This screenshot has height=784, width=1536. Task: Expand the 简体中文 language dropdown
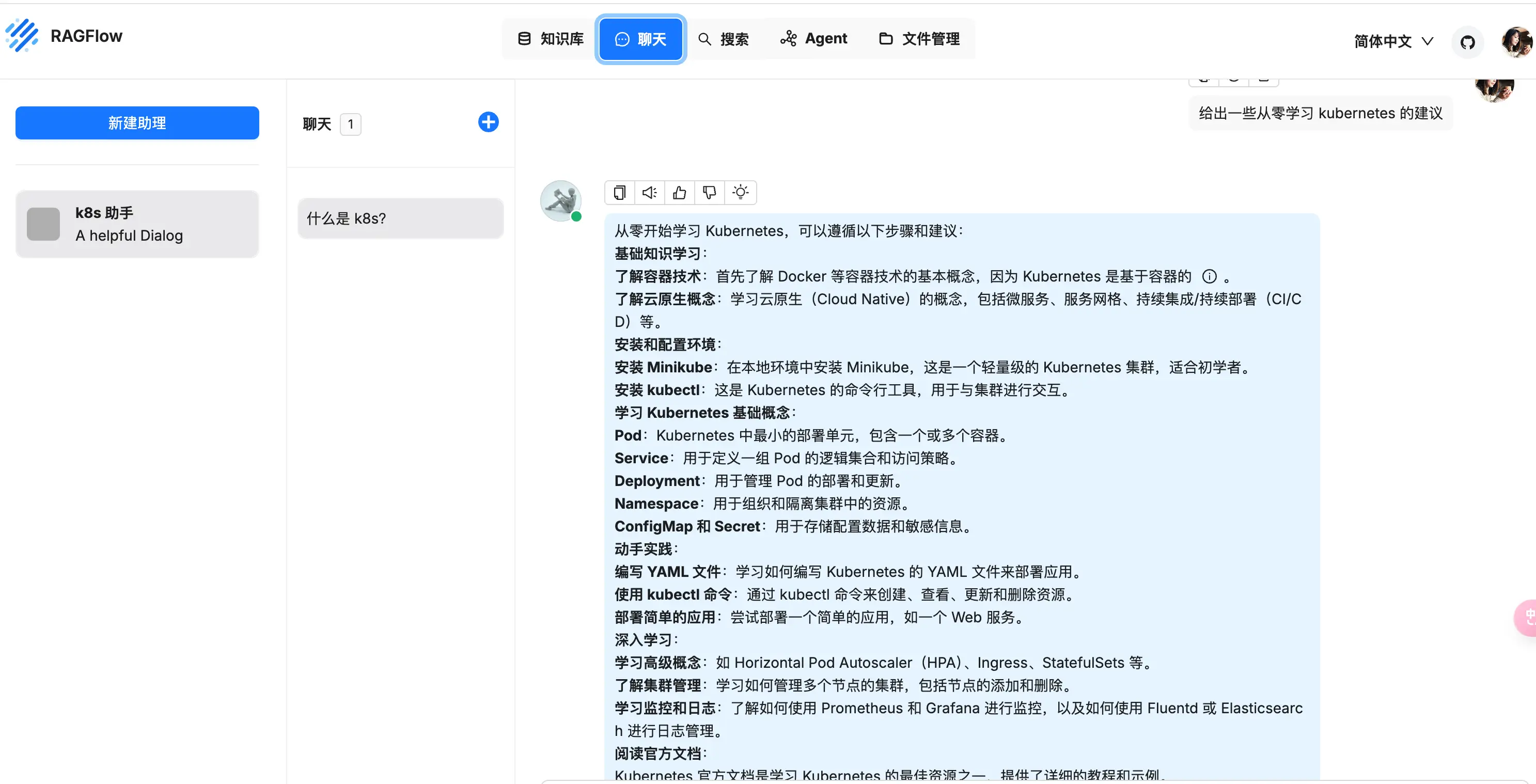pos(1393,41)
